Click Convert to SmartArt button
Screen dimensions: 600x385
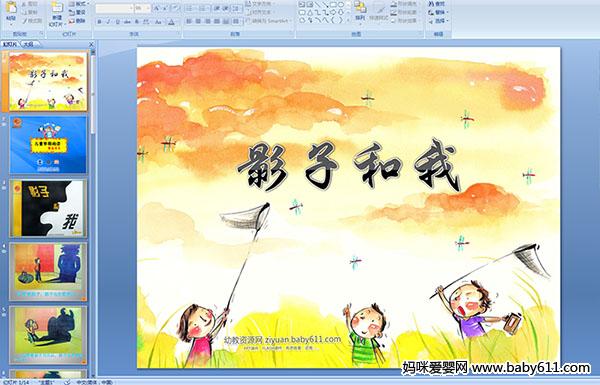click(x=269, y=21)
